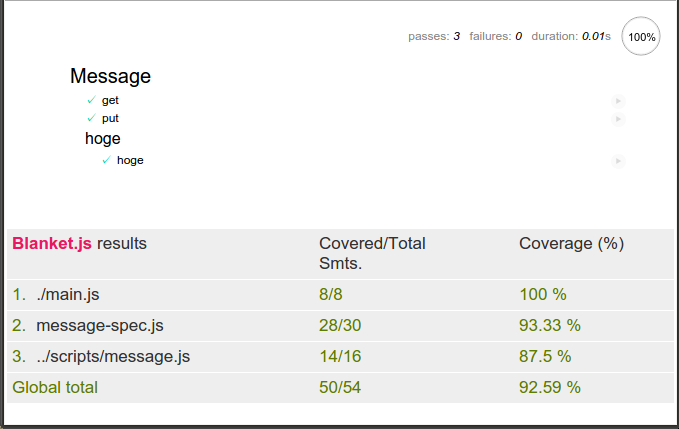Open the message-spec.js coverage file
This screenshot has height=429, width=679.
100,326
